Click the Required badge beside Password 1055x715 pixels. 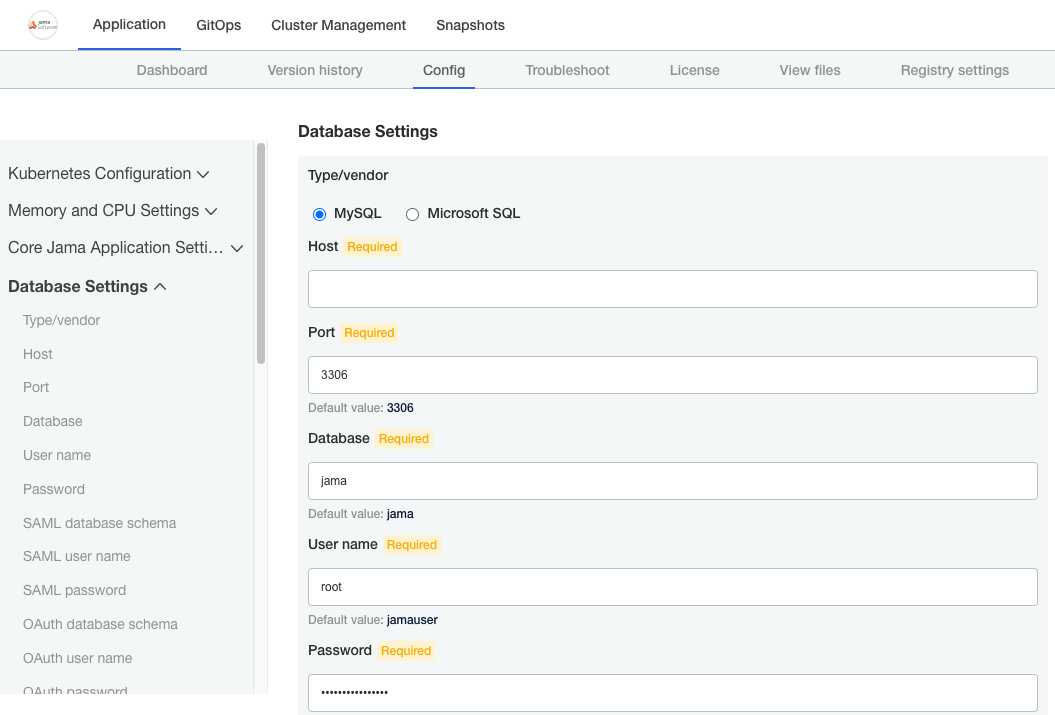[x=406, y=650]
